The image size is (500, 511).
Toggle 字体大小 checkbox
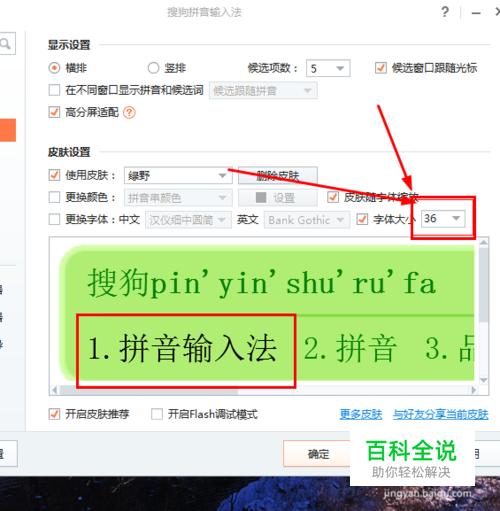click(x=362, y=219)
